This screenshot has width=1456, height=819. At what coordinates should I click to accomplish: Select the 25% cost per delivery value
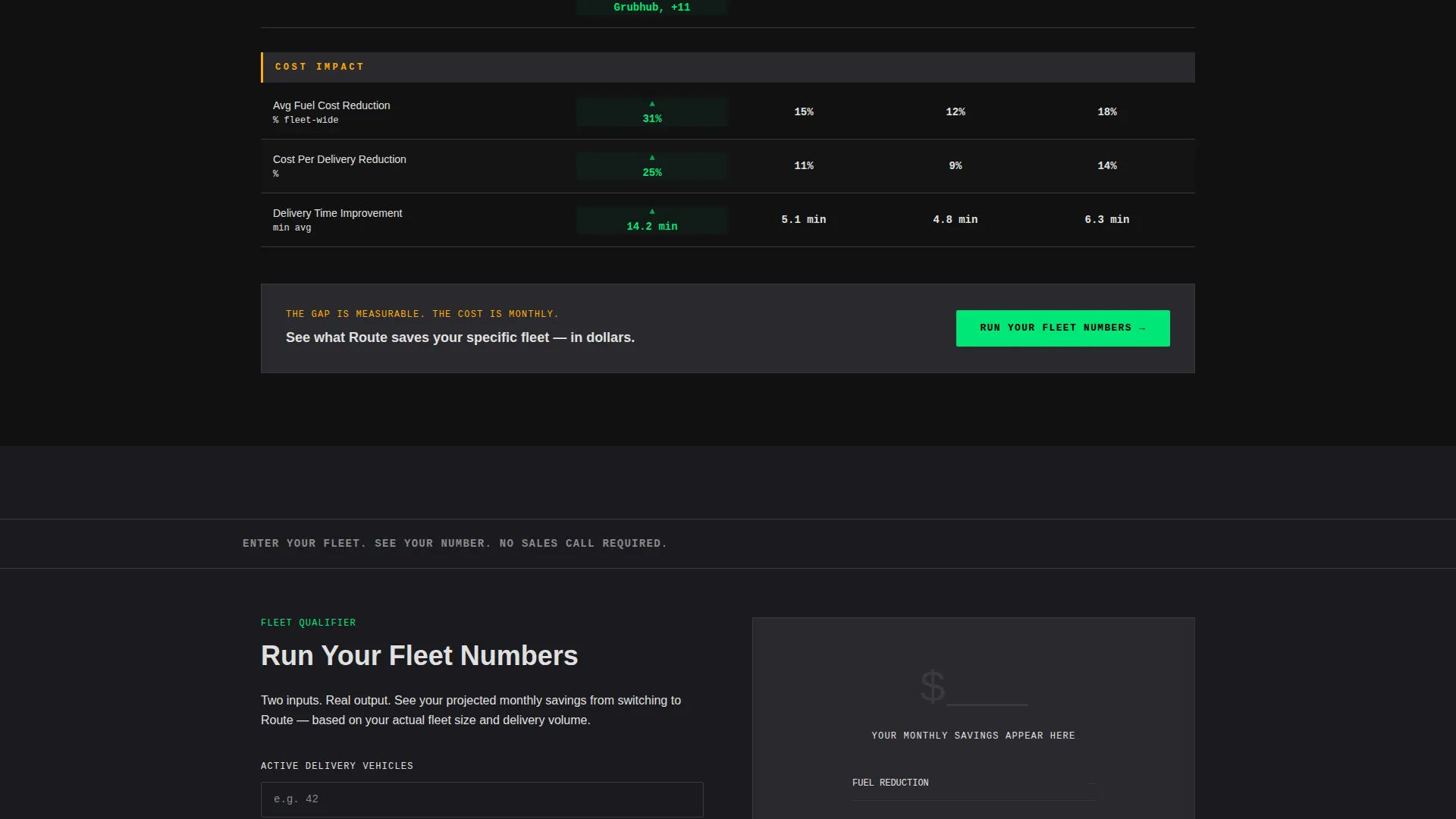[652, 173]
